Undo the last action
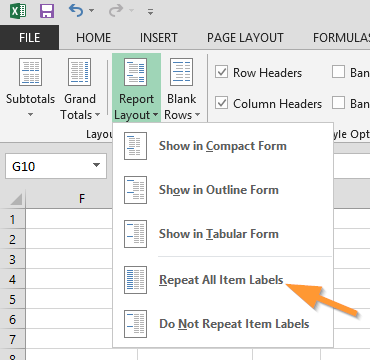Screen dimensions: 370x360 [x=76, y=11]
